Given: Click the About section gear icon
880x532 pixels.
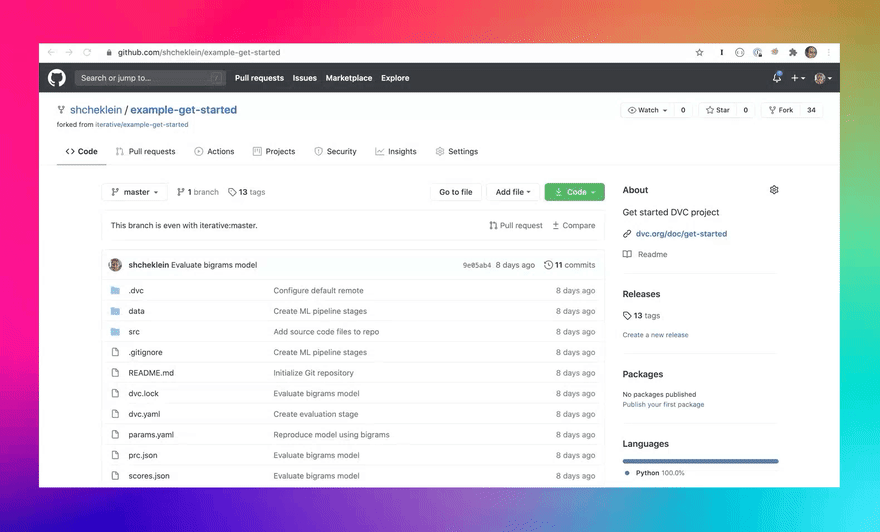Looking at the screenshot, I should tap(774, 190).
